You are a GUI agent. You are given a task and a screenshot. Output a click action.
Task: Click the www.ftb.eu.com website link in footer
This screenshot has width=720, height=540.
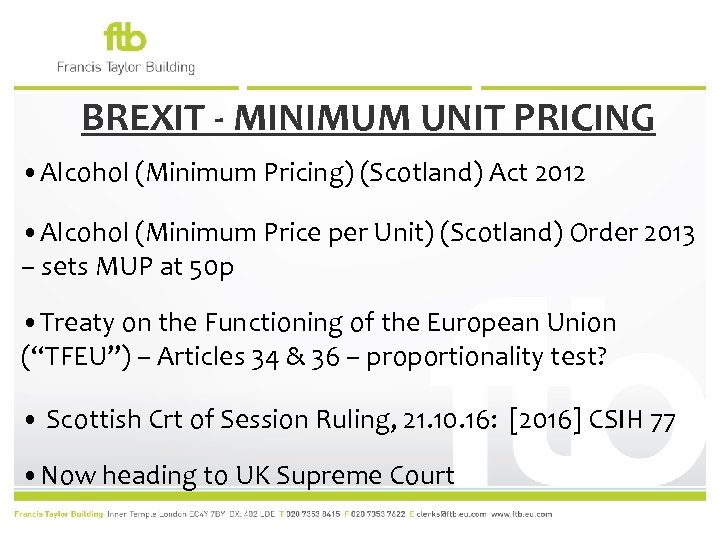click(522, 514)
